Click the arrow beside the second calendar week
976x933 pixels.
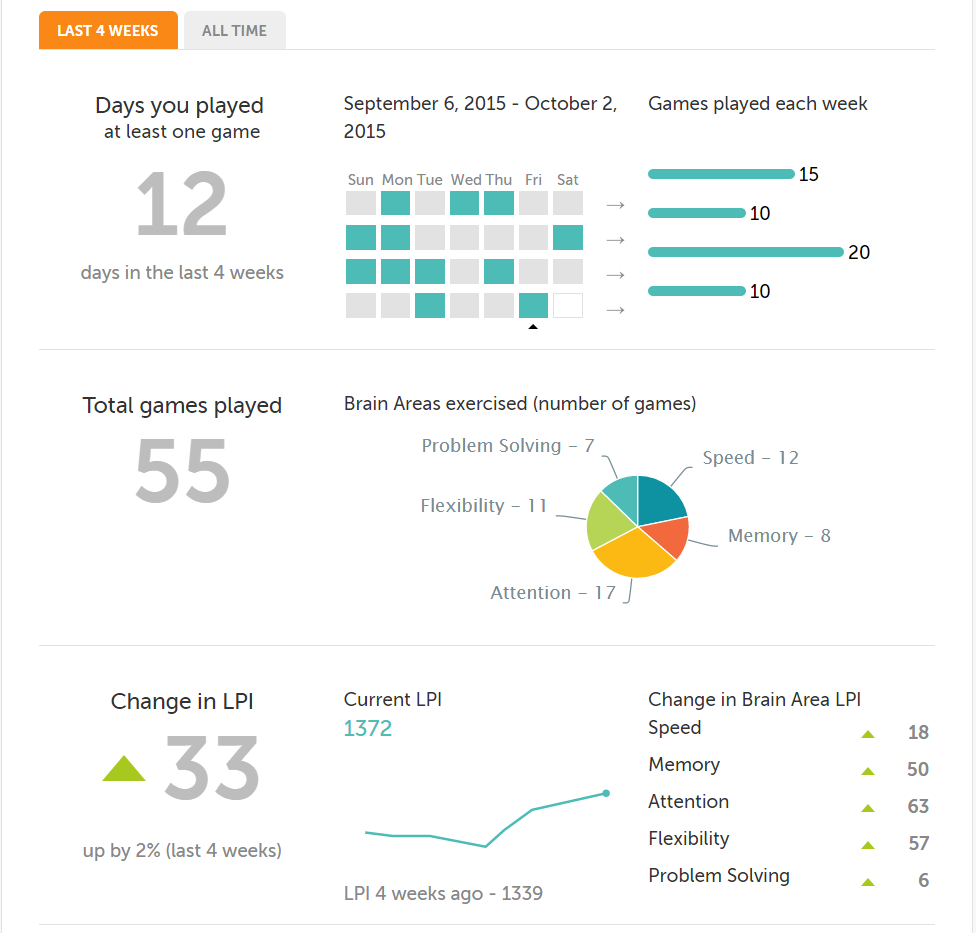[616, 240]
